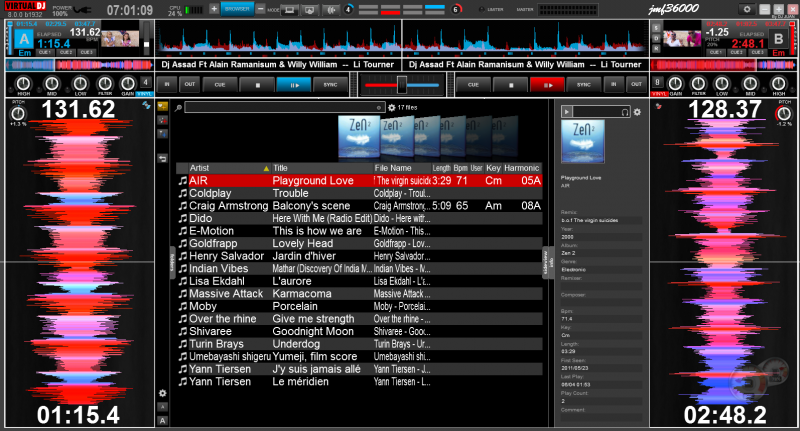Screen dimensions: 800x431
Task: Click the crossfader slider between decks
Action: coord(402,86)
